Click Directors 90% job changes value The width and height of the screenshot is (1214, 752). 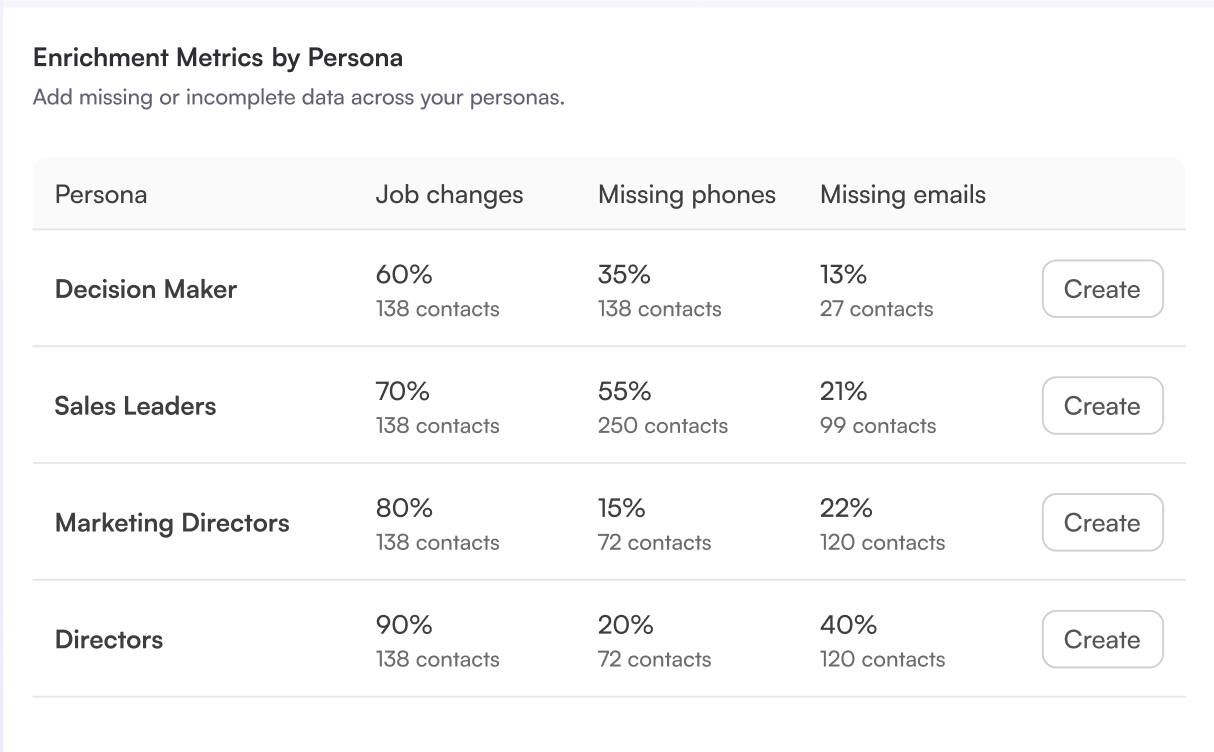[x=404, y=625]
